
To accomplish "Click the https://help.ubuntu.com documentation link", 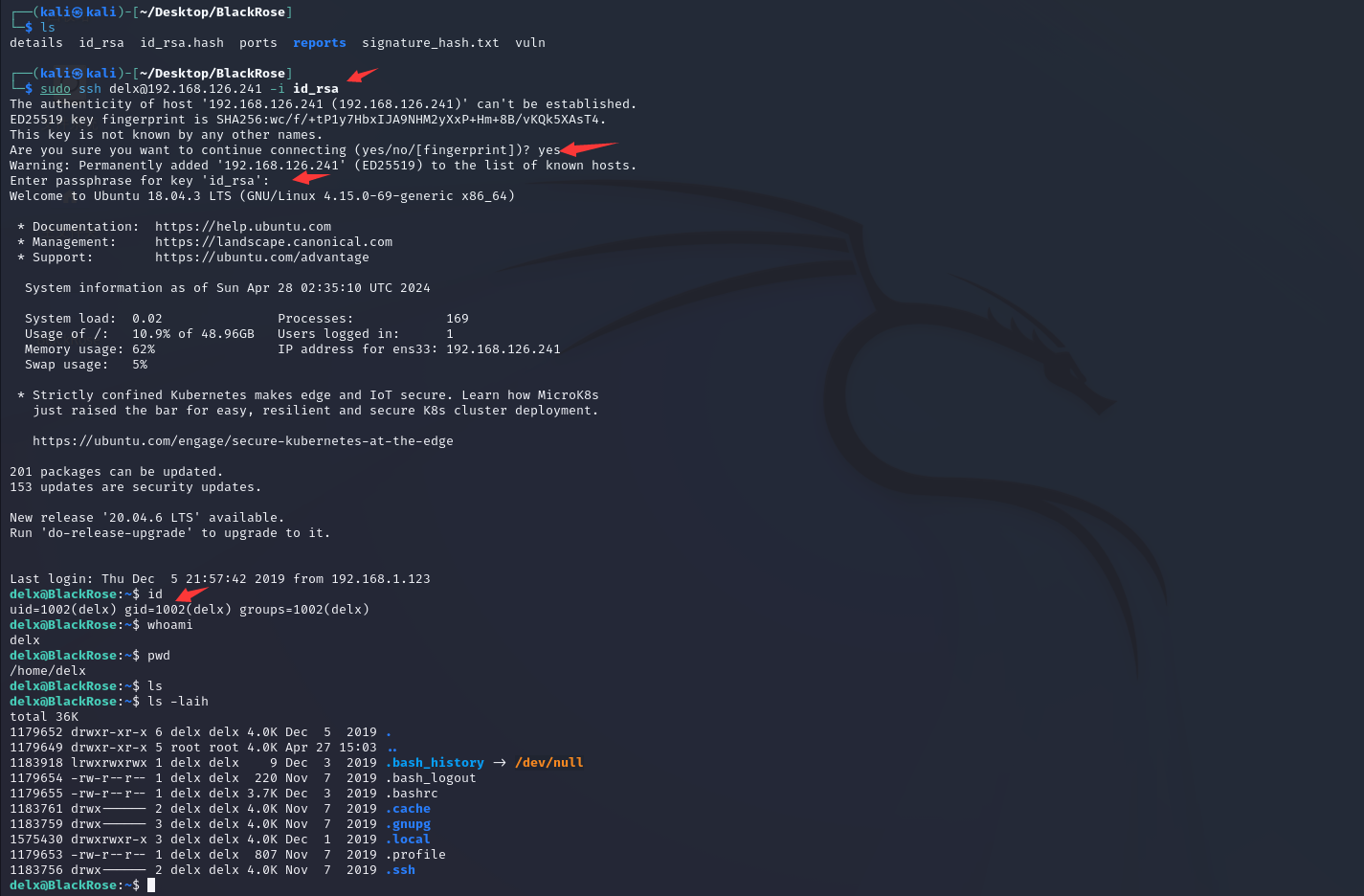I will [243, 227].
